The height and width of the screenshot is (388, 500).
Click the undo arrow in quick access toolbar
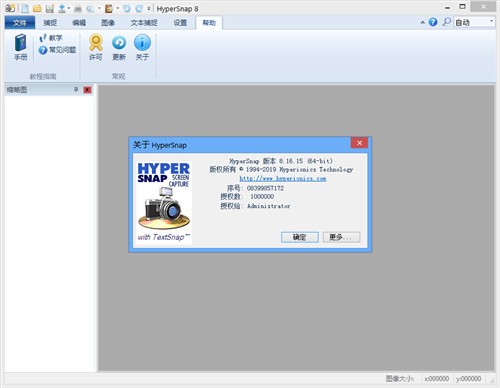[x=126, y=8]
